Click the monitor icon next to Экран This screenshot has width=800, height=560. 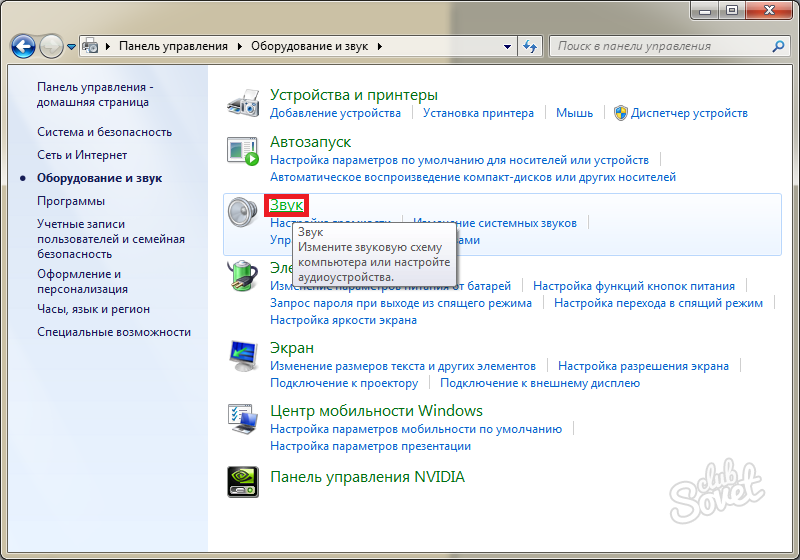pyautogui.click(x=243, y=356)
